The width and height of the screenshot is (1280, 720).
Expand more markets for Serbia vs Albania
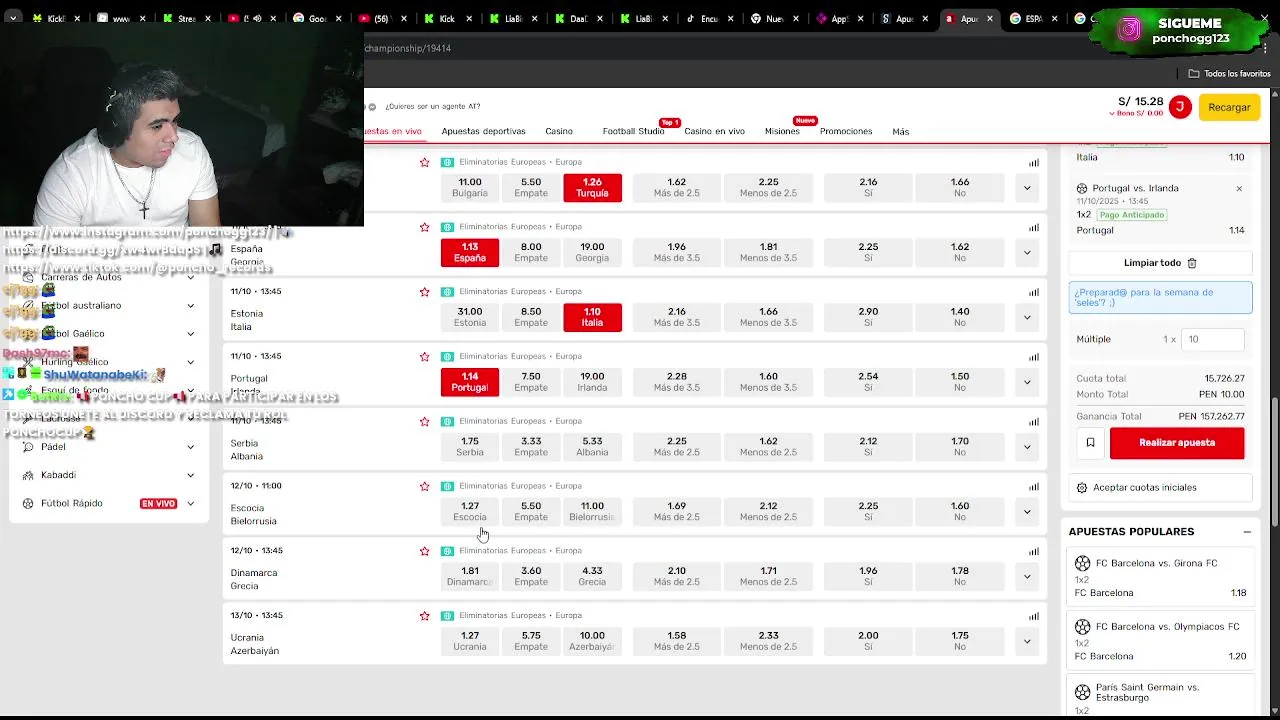coord(1027,447)
